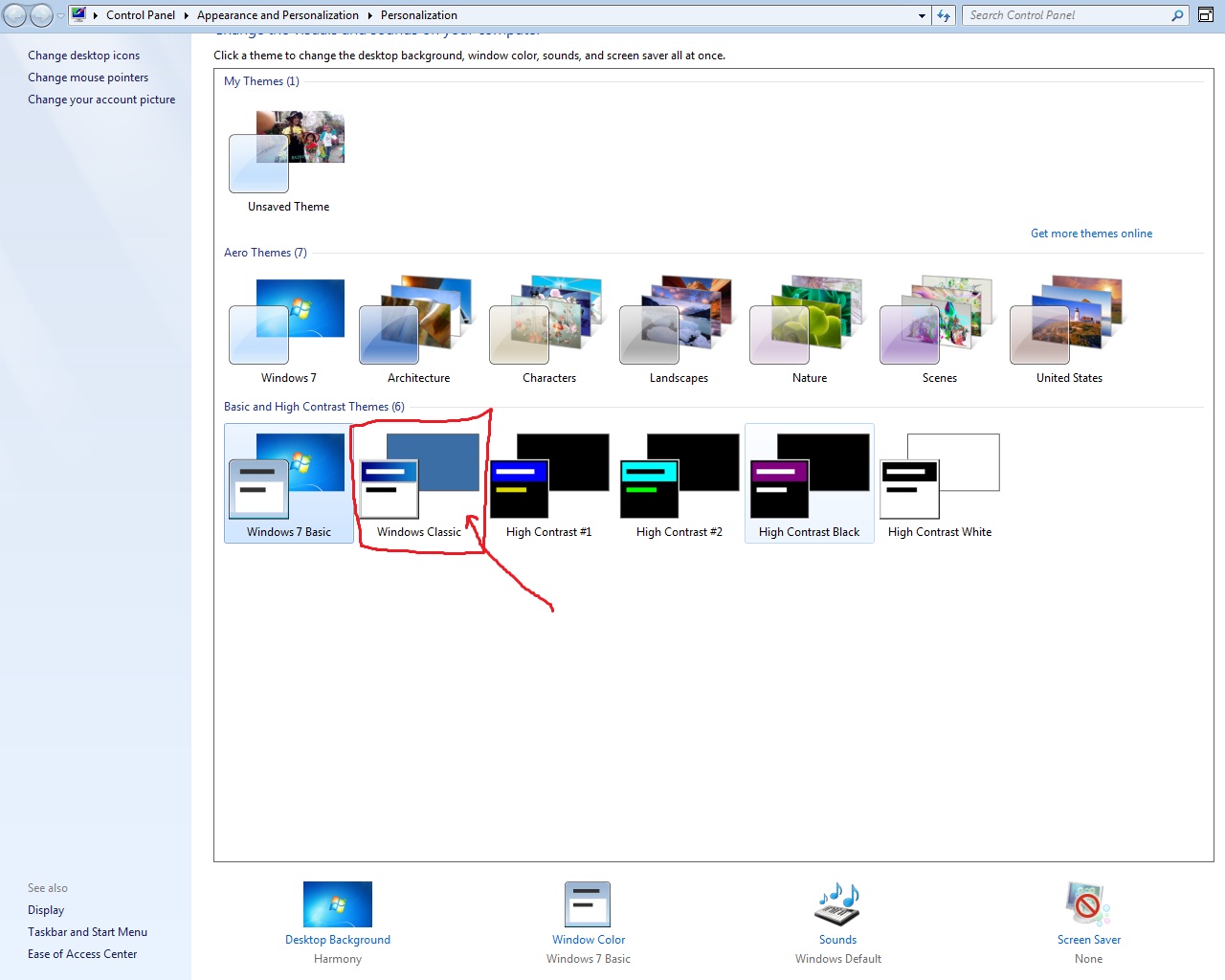
Task: Click the refresh icon in address bar
Action: point(945,14)
